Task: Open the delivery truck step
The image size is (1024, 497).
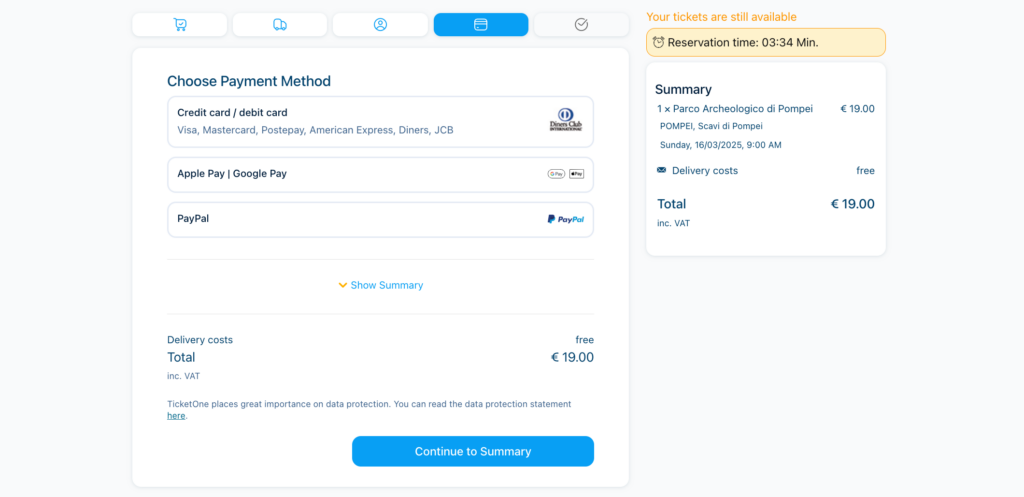Action: pyautogui.click(x=280, y=25)
